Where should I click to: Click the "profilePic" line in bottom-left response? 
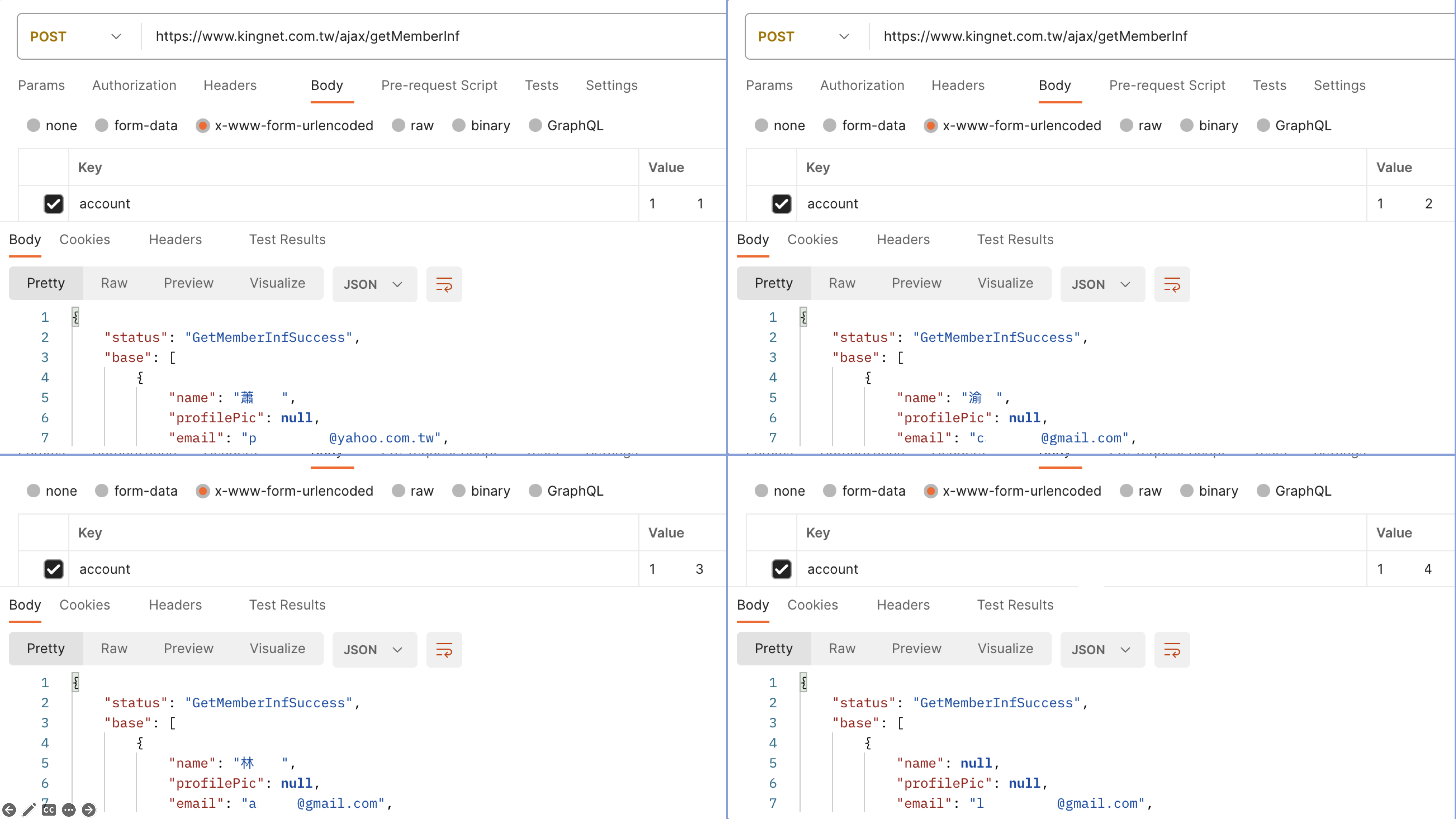point(244,784)
